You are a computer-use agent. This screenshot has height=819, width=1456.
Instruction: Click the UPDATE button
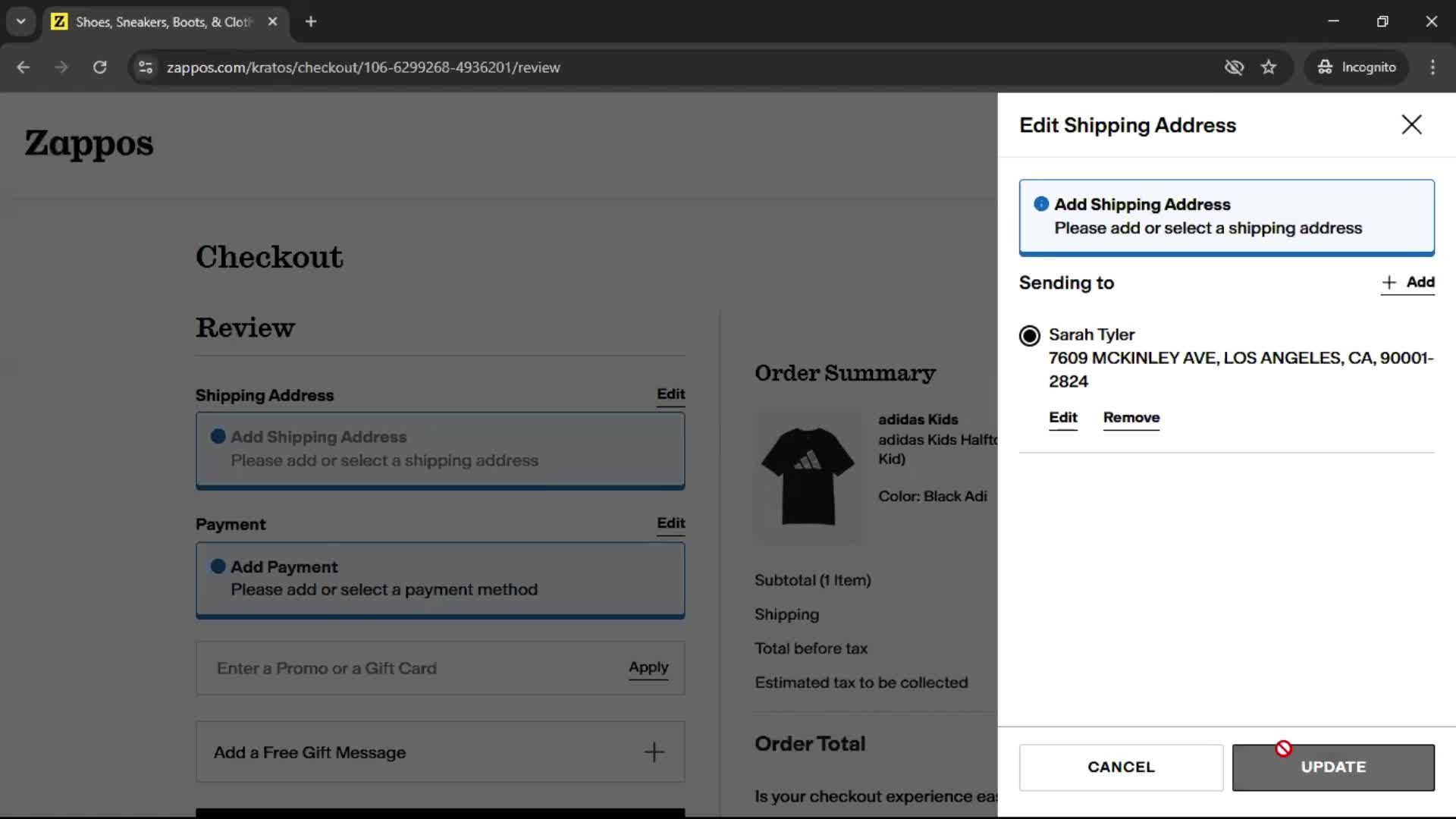click(1332, 767)
